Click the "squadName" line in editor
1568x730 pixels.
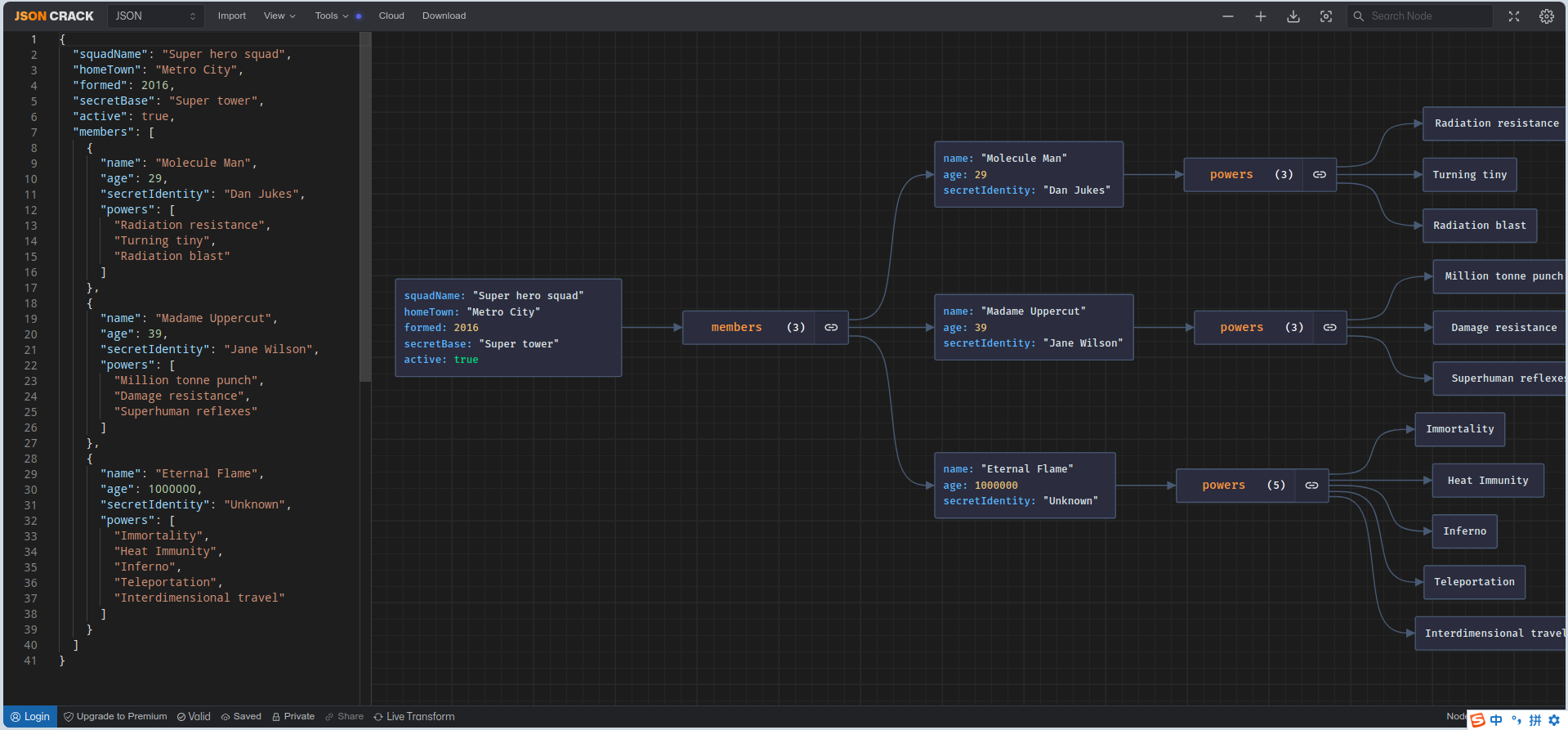[181, 55]
